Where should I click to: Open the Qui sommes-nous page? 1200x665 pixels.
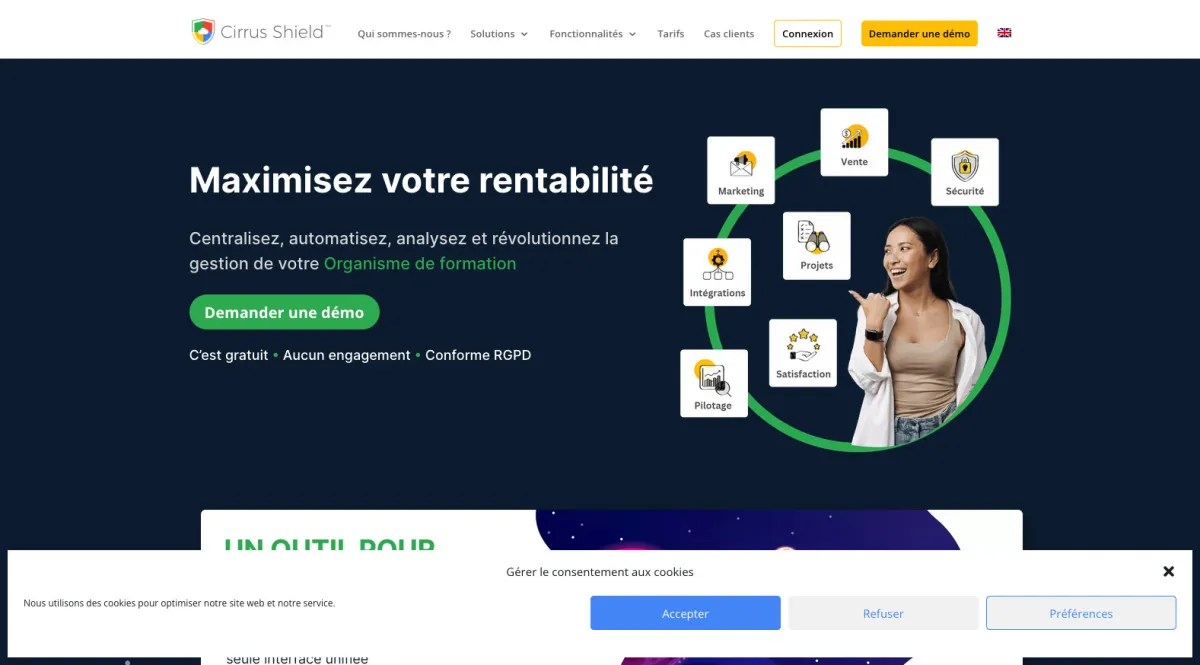pyautogui.click(x=404, y=34)
